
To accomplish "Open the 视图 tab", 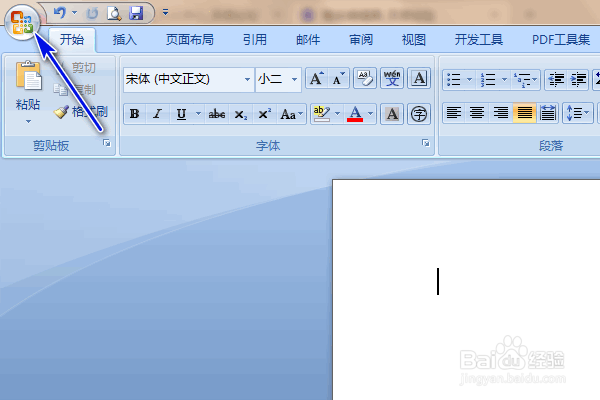I will [x=414, y=39].
